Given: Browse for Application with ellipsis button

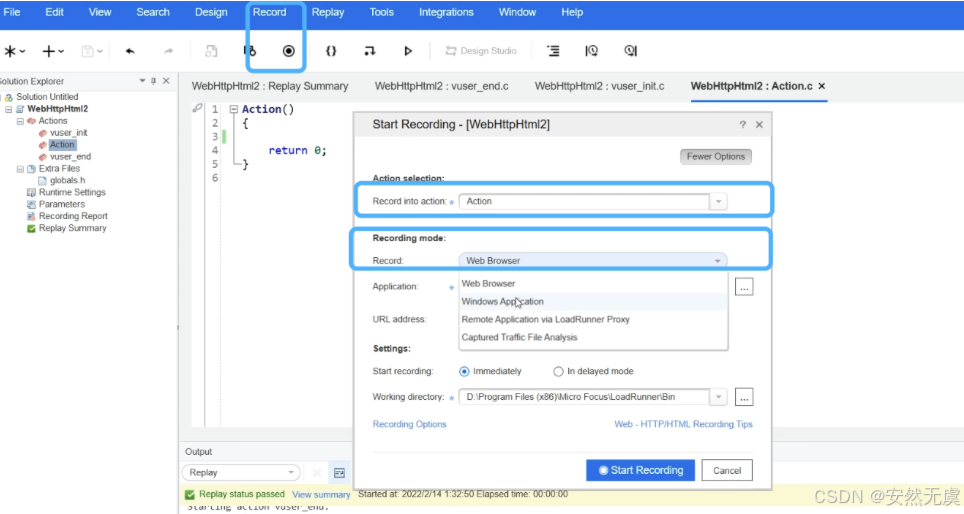Looking at the screenshot, I should (x=744, y=287).
